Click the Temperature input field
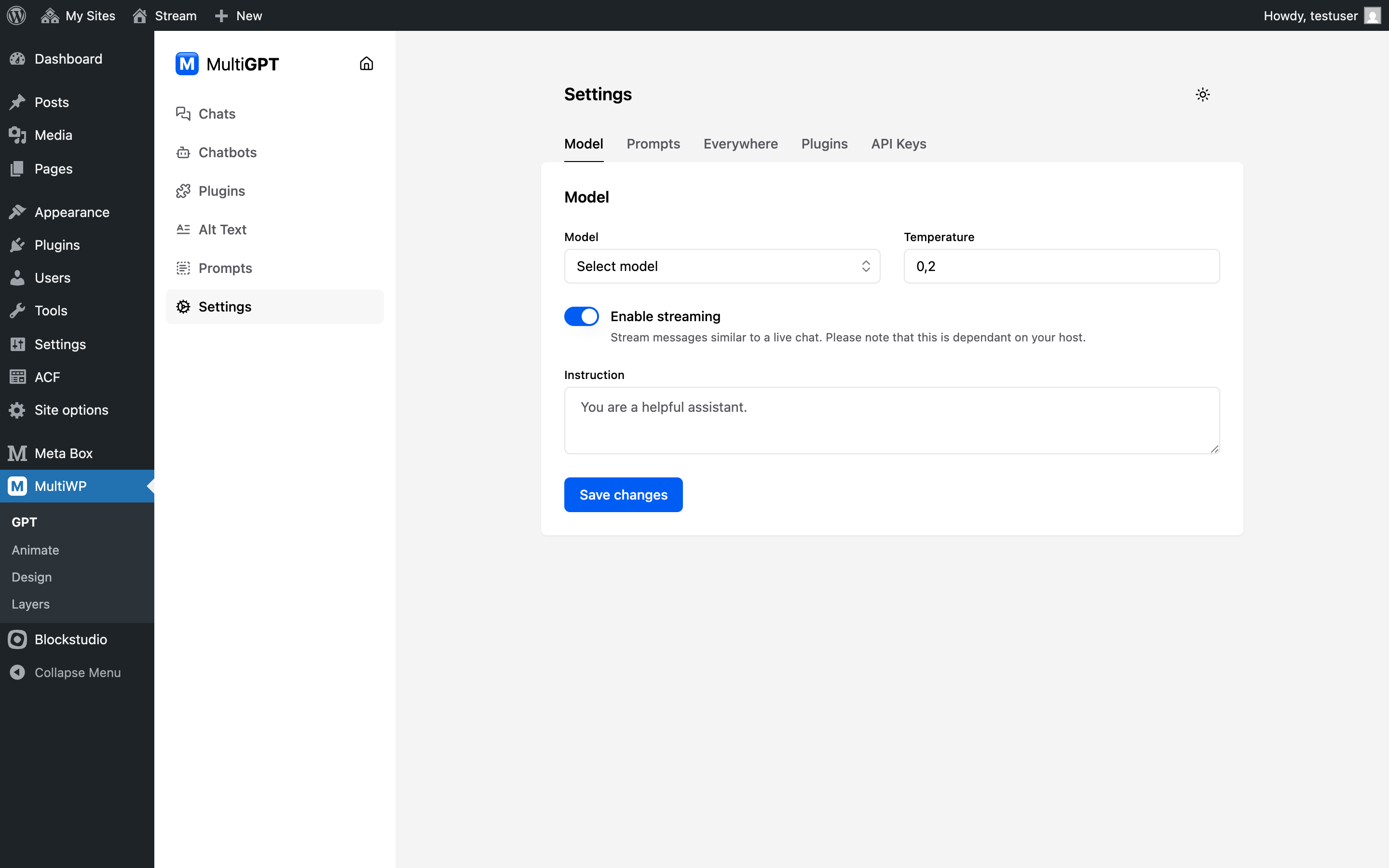The image size is (1389, 868). click(x=1061, y=266)
